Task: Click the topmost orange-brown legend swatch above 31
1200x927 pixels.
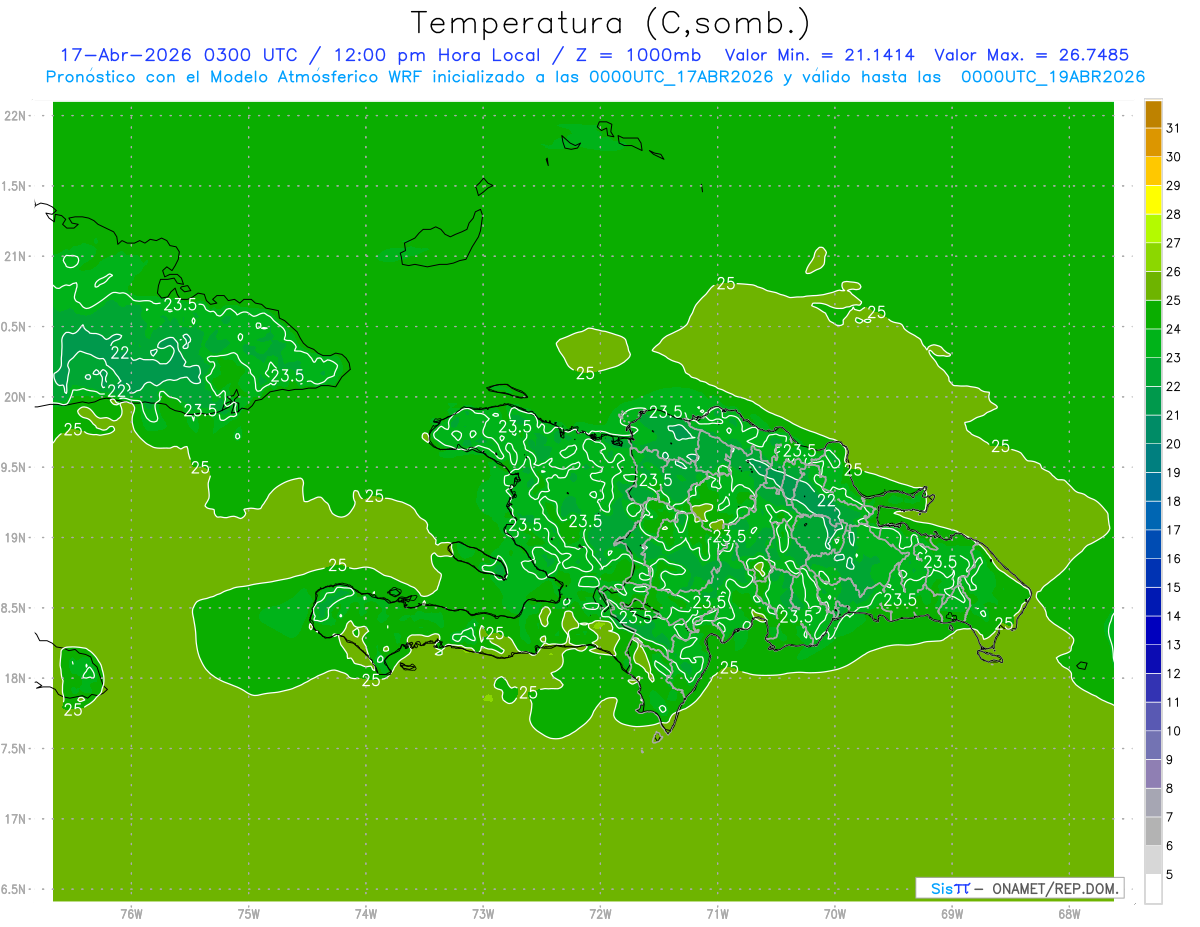Action: coord(1153,115)
